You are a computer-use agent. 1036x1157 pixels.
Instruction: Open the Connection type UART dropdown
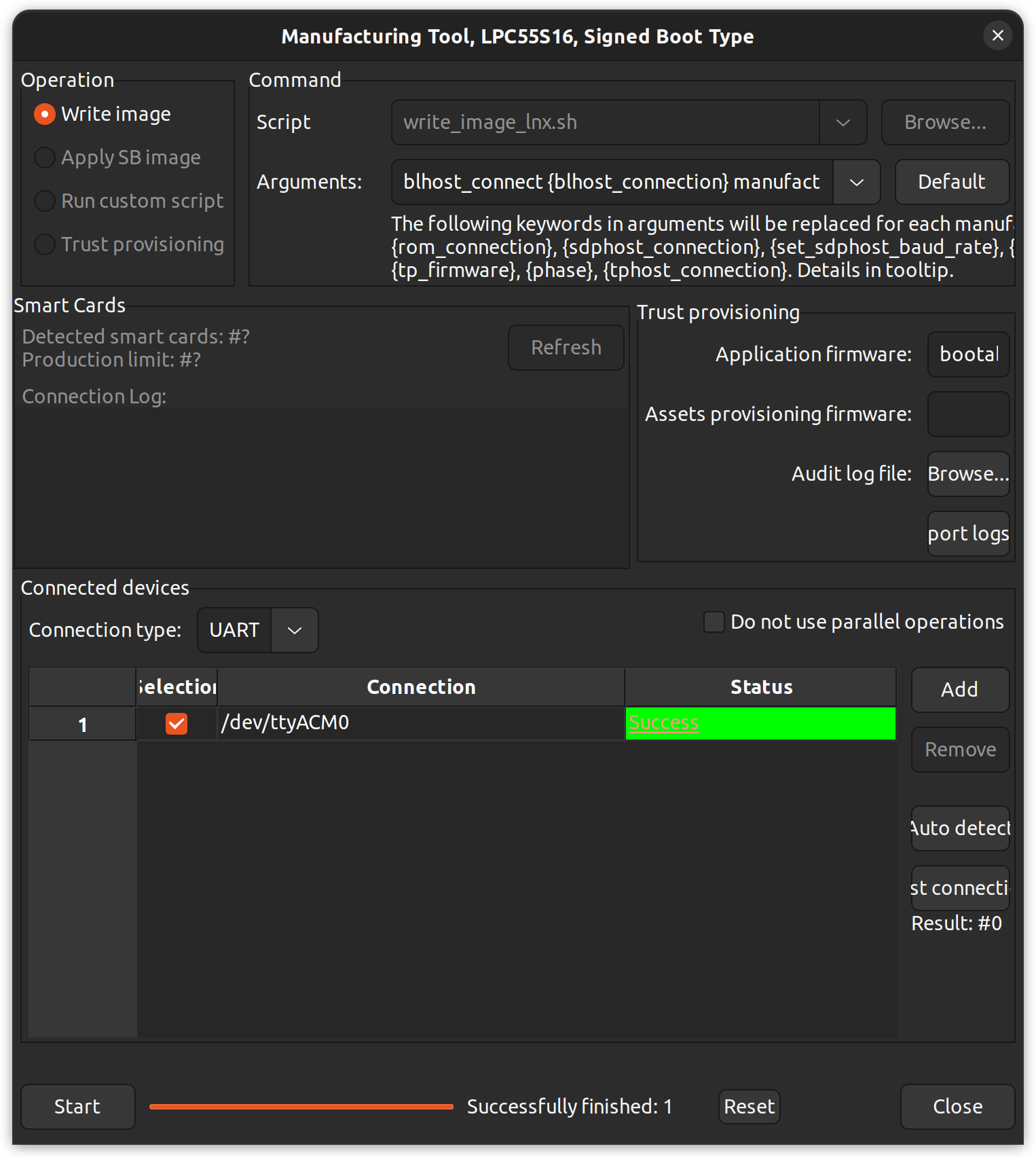pyautogui.click(x=294, y=630)
